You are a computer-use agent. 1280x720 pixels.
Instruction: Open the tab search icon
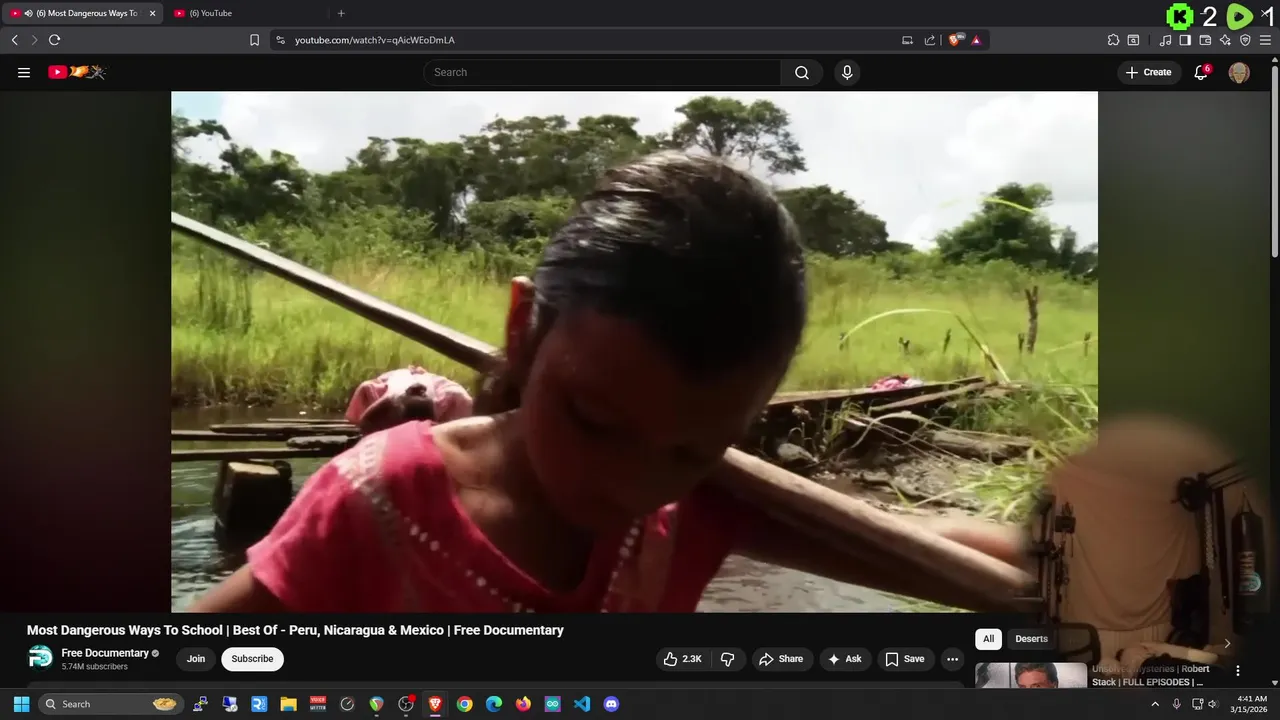click(x=1133, y=40)
